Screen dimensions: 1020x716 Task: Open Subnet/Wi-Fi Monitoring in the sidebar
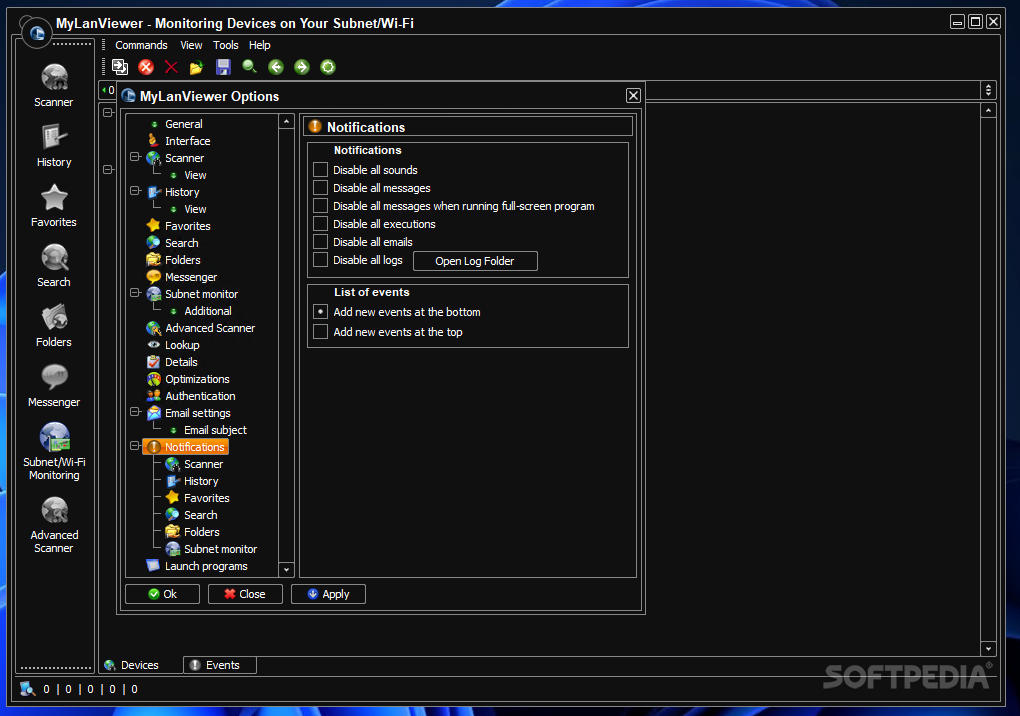[x=54, y=451]
